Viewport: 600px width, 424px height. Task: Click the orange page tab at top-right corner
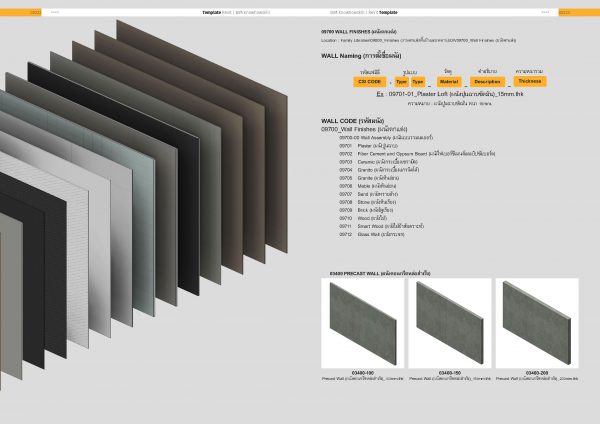(564, 13)
